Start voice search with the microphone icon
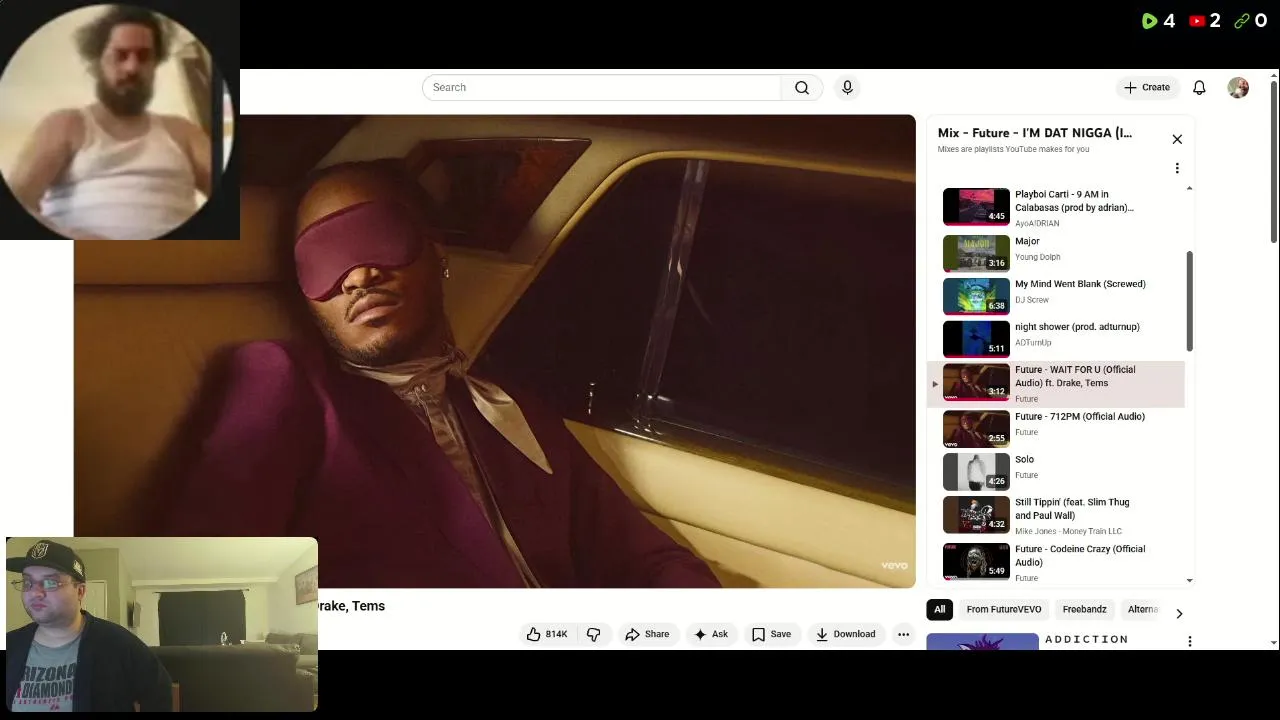Image resolution: width=1280 pixels, height=720 pixels. click(x=847, y=88)
